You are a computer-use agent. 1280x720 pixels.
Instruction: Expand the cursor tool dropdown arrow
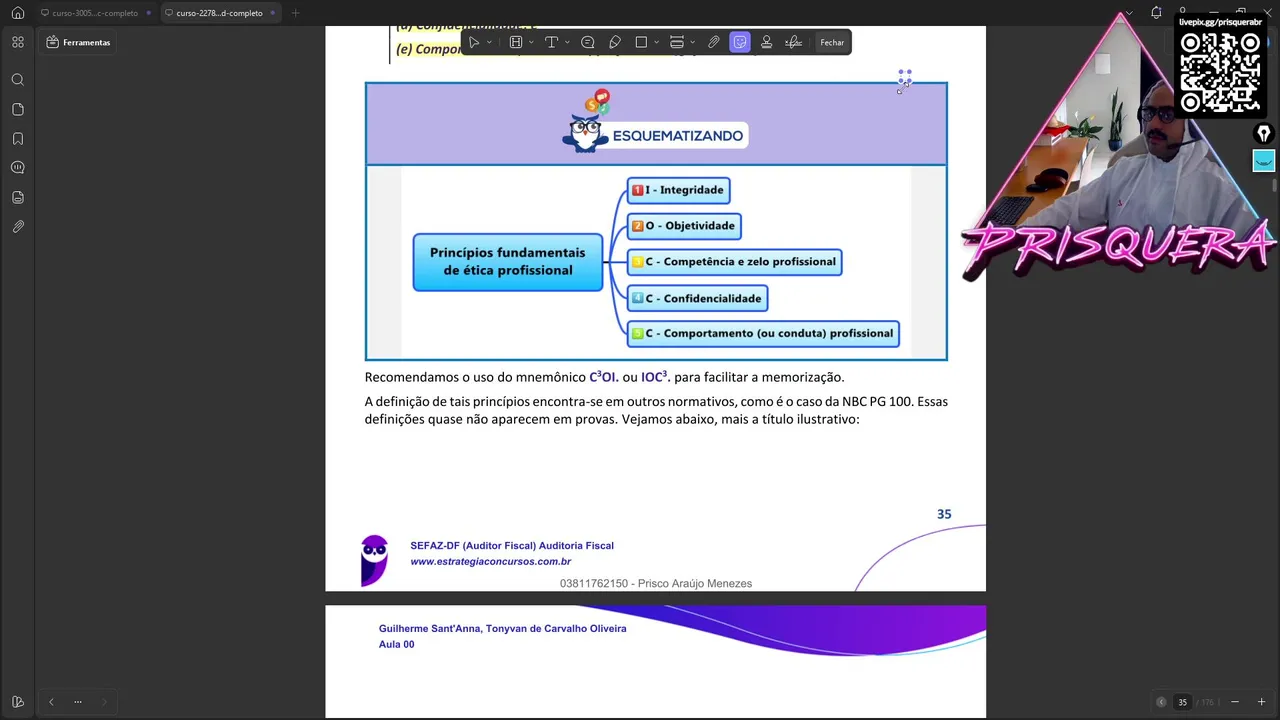coord(489,42)
